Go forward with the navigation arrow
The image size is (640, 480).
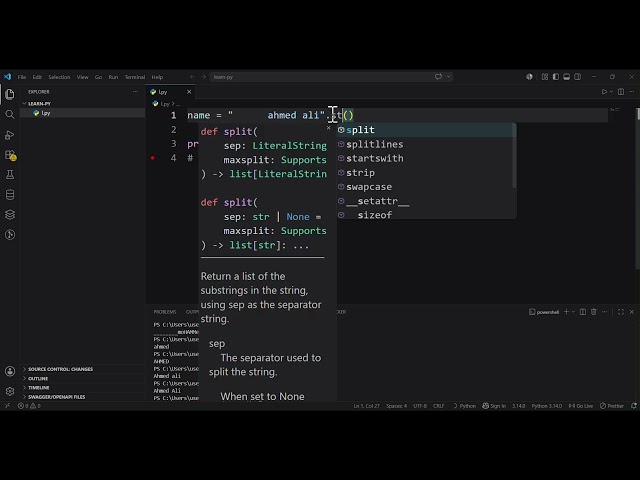(203, 77)
